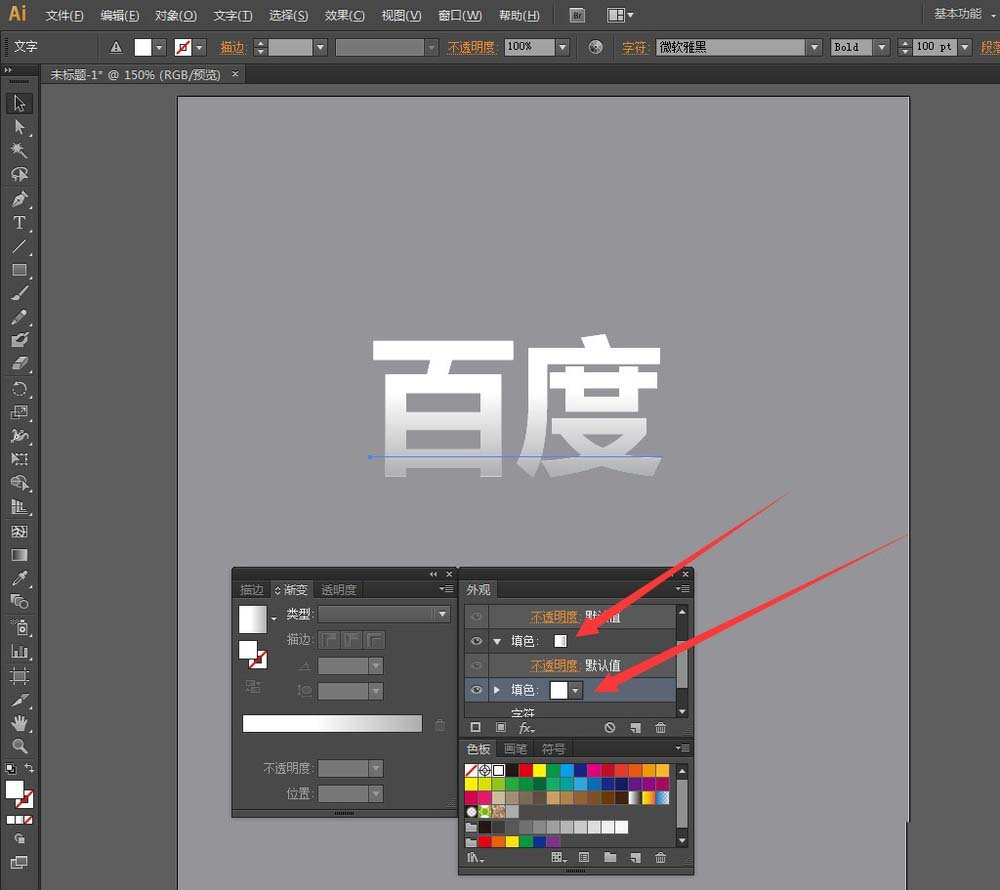Clear appearance with the no-symbol icon

point(610,727)
